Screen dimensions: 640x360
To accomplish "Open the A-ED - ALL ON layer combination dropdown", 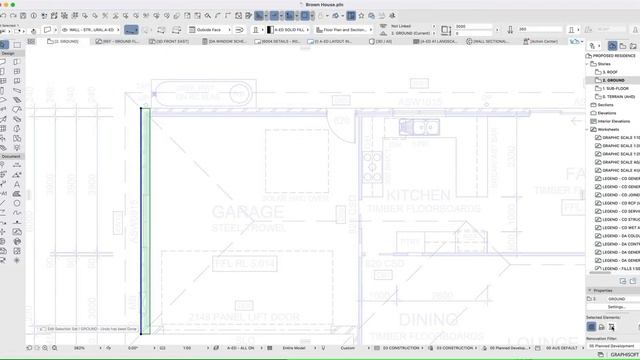I will [240, 348].
